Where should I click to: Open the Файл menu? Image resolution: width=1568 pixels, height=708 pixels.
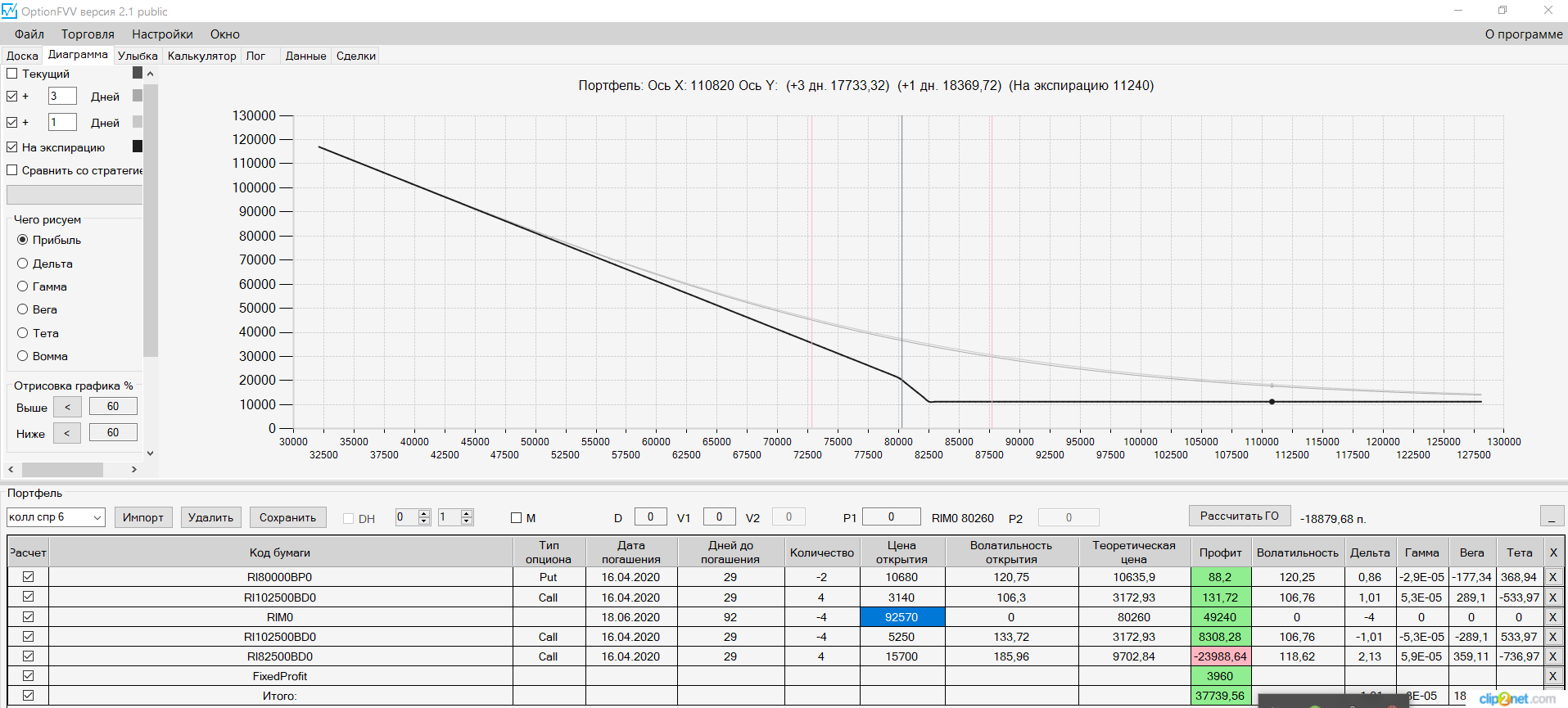click(29, 34)
